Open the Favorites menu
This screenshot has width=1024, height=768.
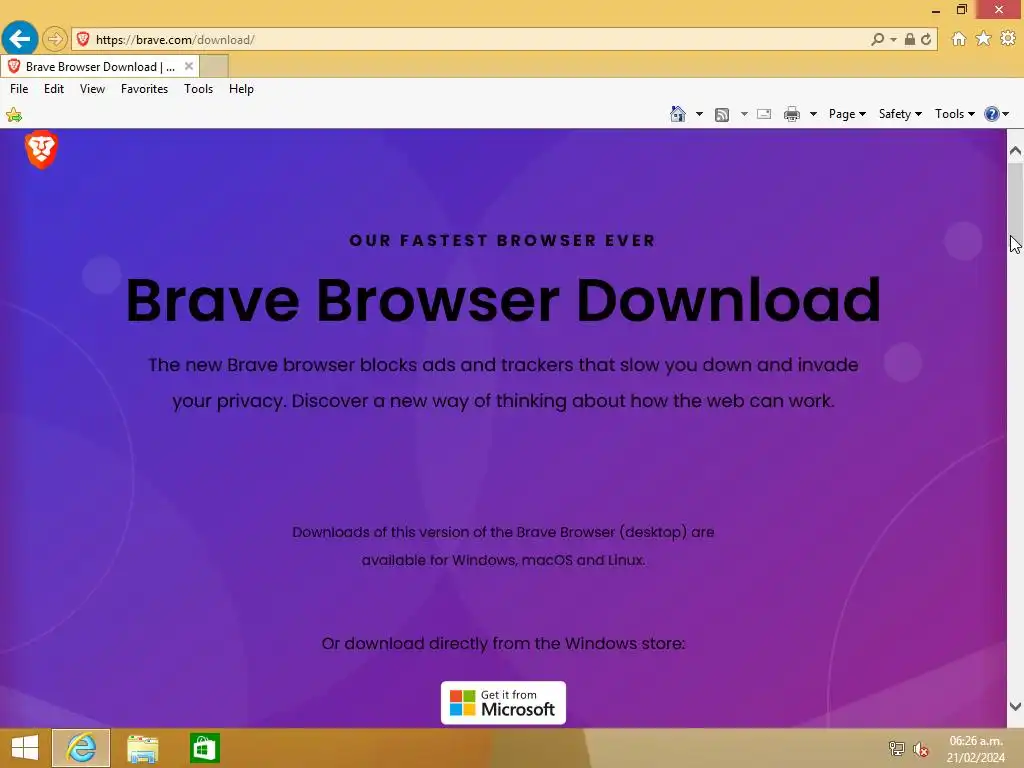tap(144, 89)
